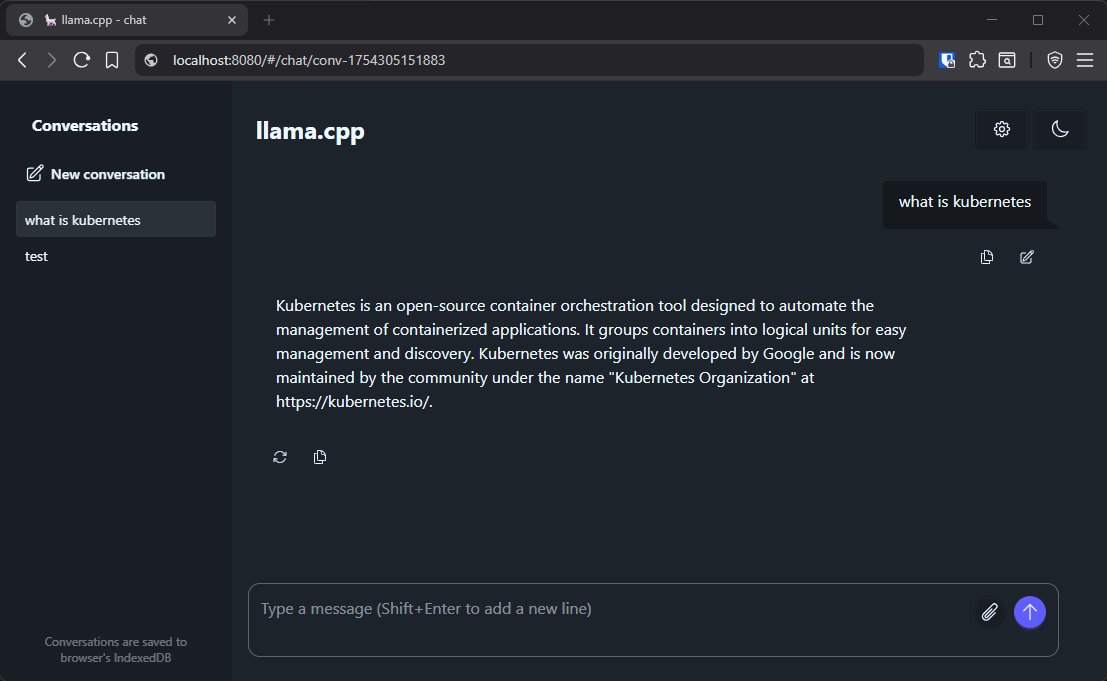Minimize the browser window
The width and height of the screenshot is (1107, 681).
pos(991,20)
